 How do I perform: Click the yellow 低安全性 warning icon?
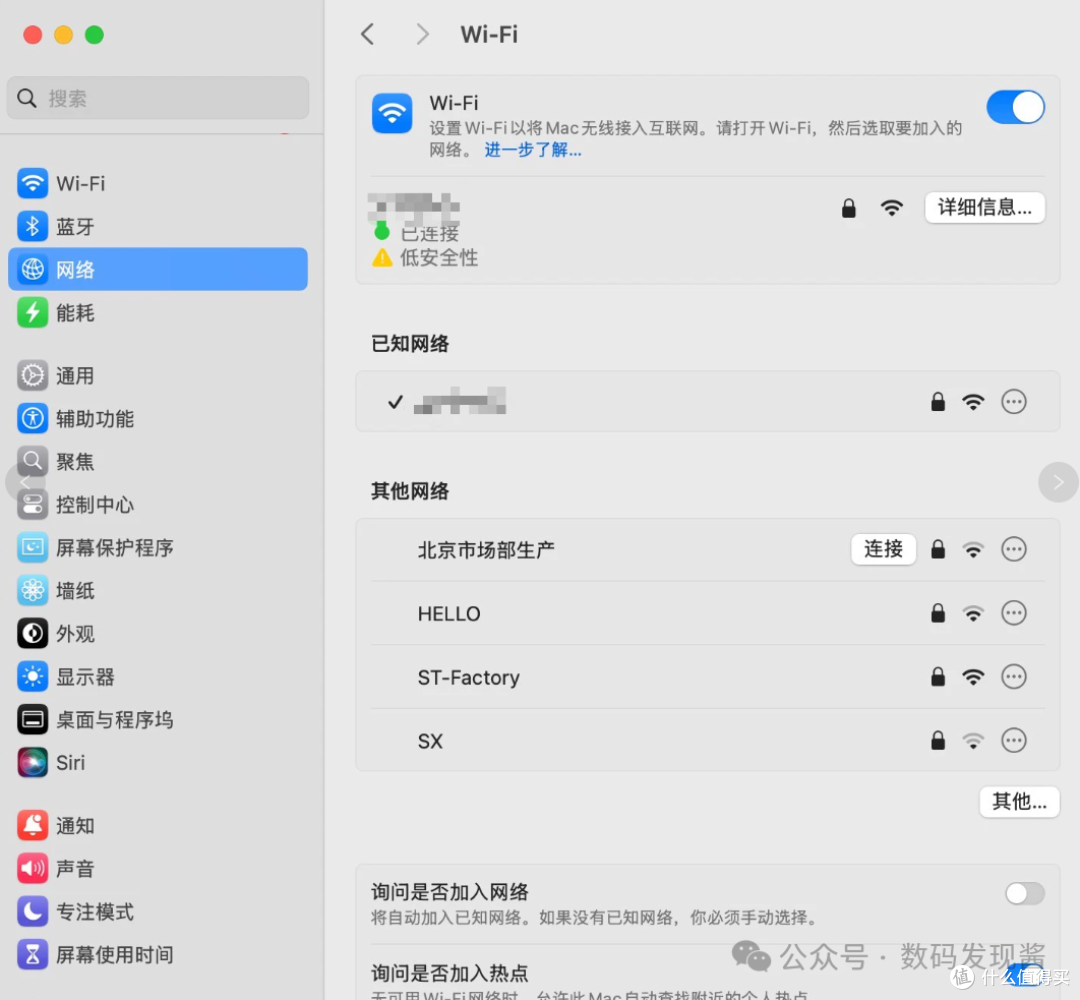point(382,258)
